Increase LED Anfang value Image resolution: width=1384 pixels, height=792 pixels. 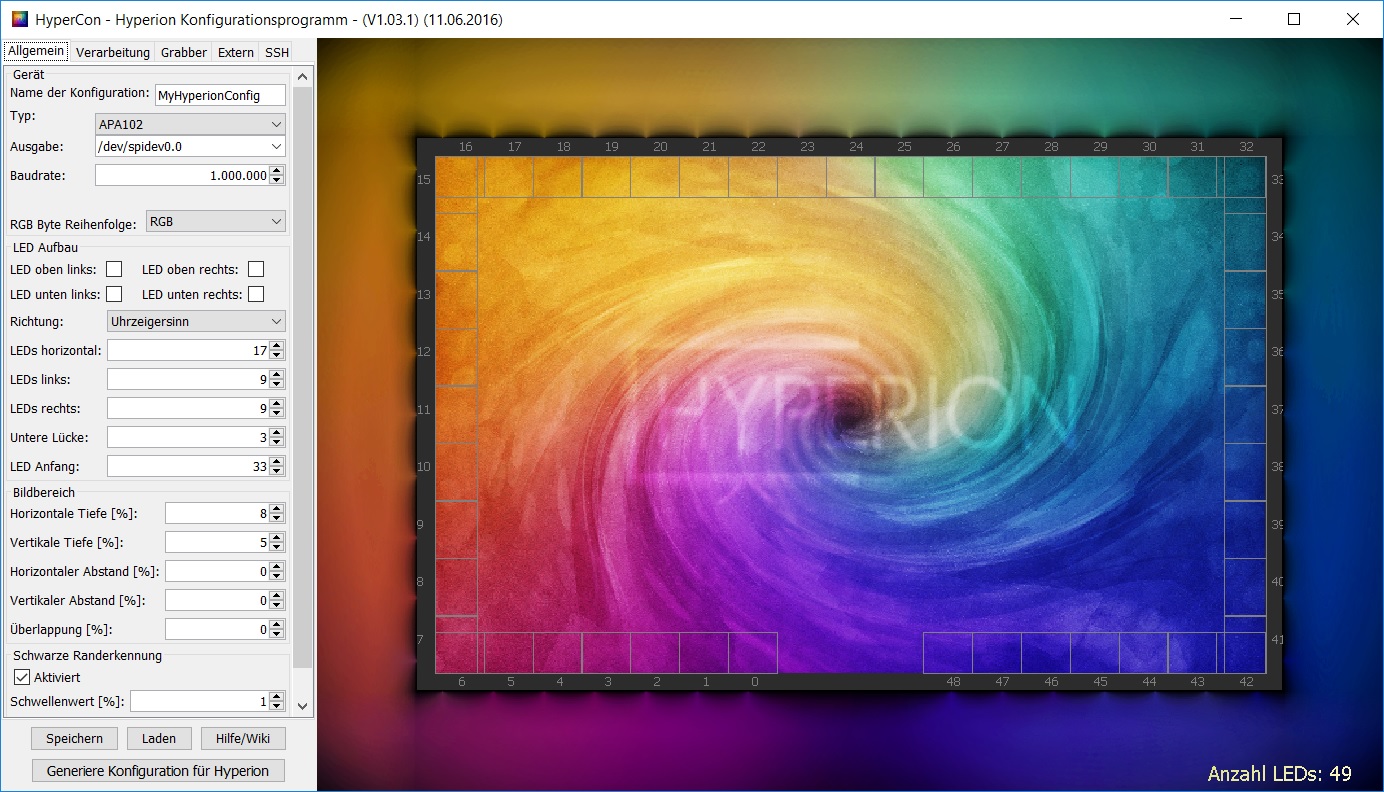click(x=277, y=461)
